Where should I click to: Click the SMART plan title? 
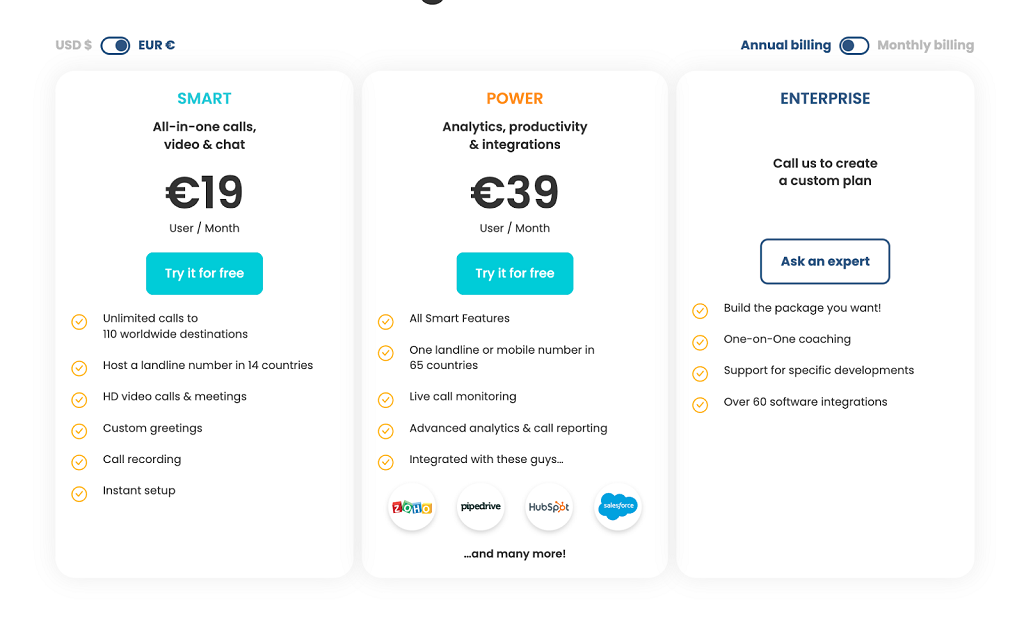tap(204, 98)
